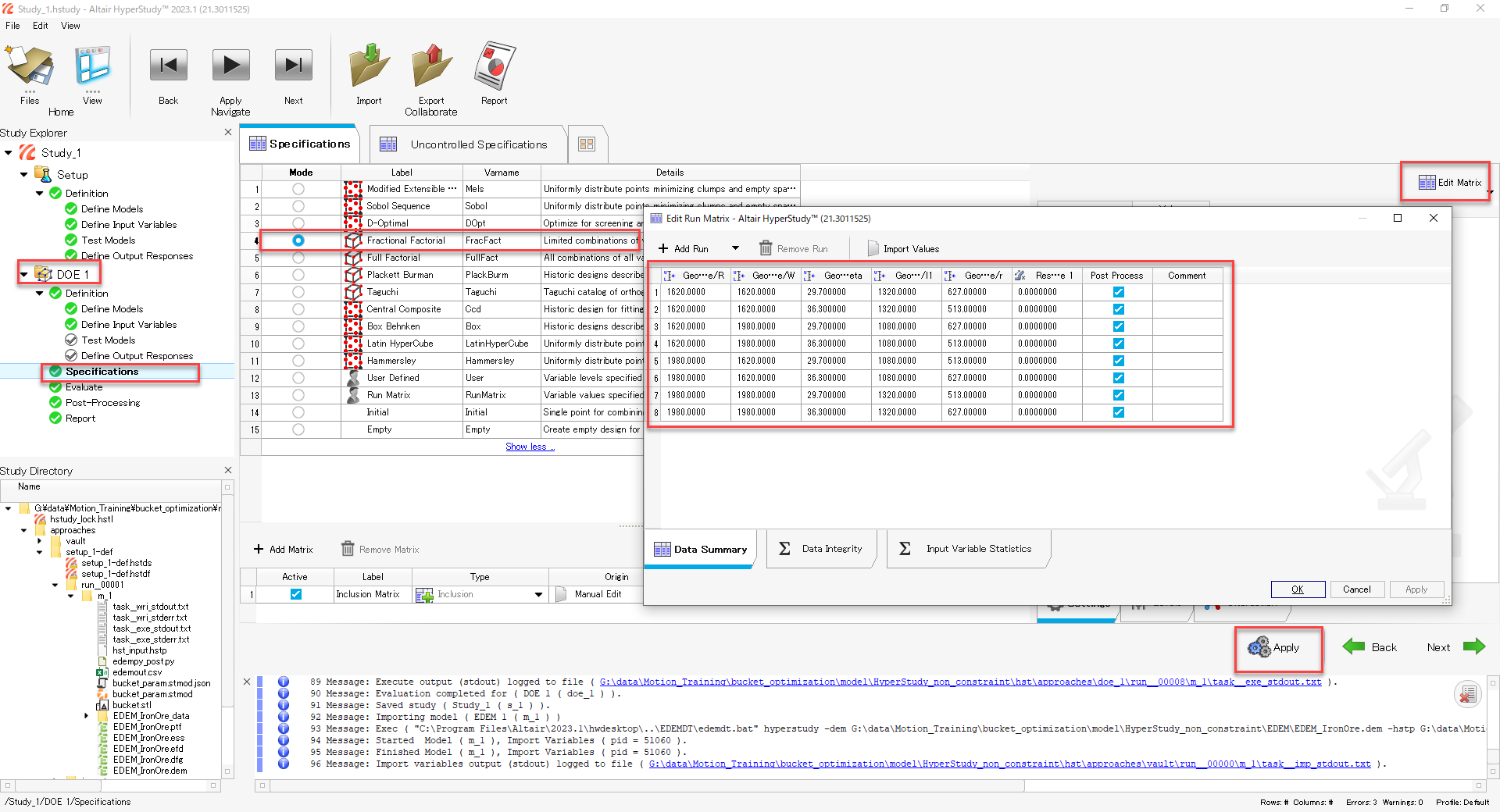Toggle Post Process checkbox for run 5
Viewport: 1500px width, 812px height.
[1118, 361]
